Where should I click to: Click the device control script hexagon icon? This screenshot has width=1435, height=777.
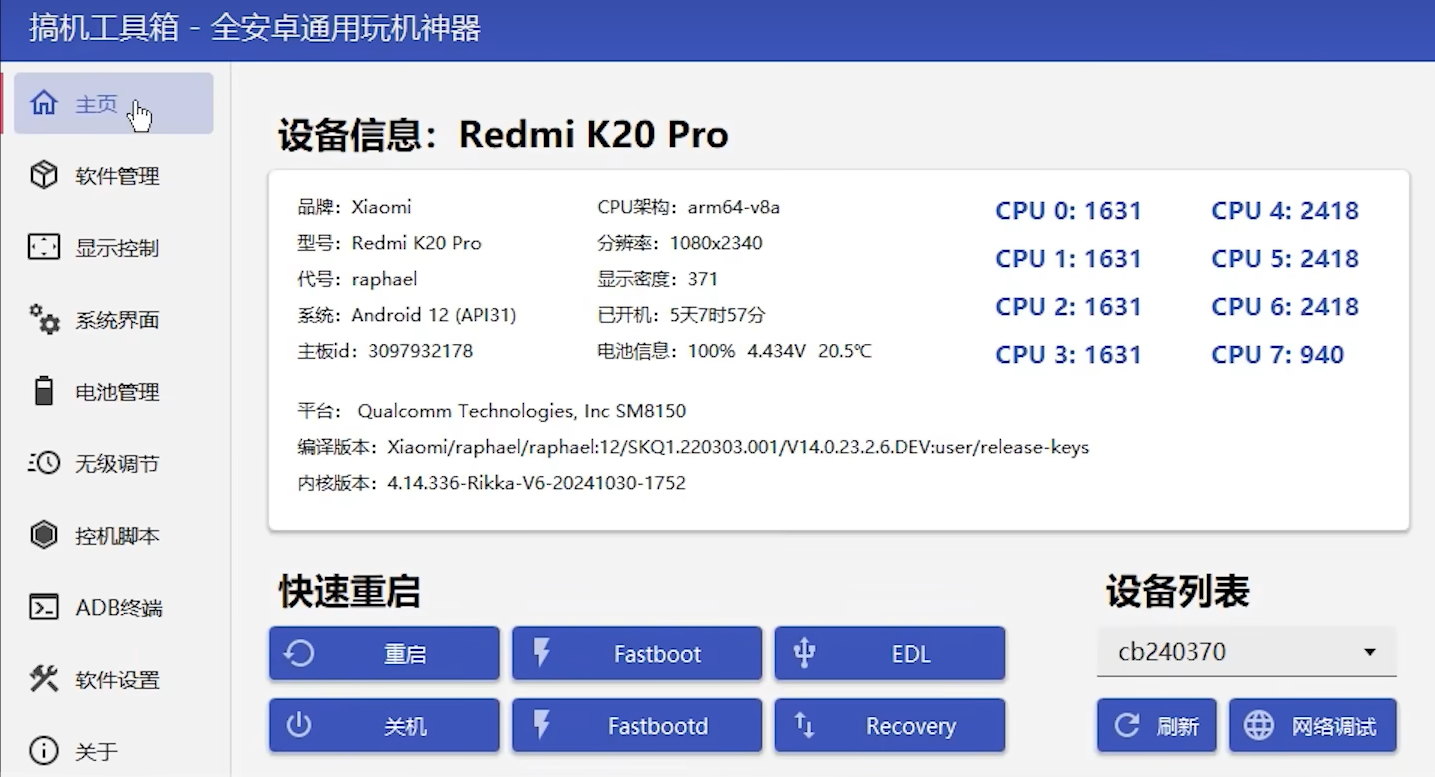click(x=43, y=536)
